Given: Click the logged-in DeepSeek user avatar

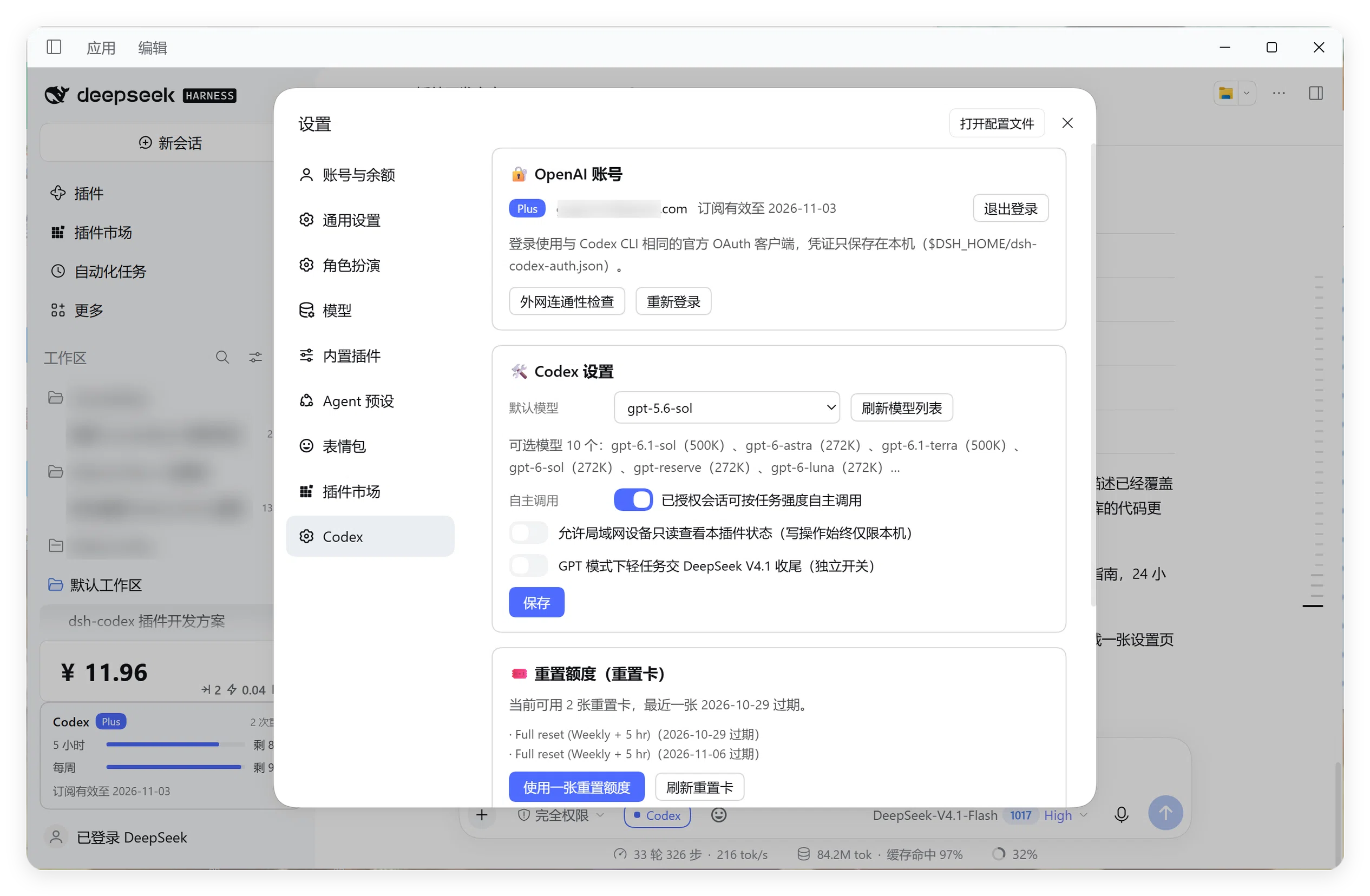Looking at the screenshot, I should tap(56, 836).
